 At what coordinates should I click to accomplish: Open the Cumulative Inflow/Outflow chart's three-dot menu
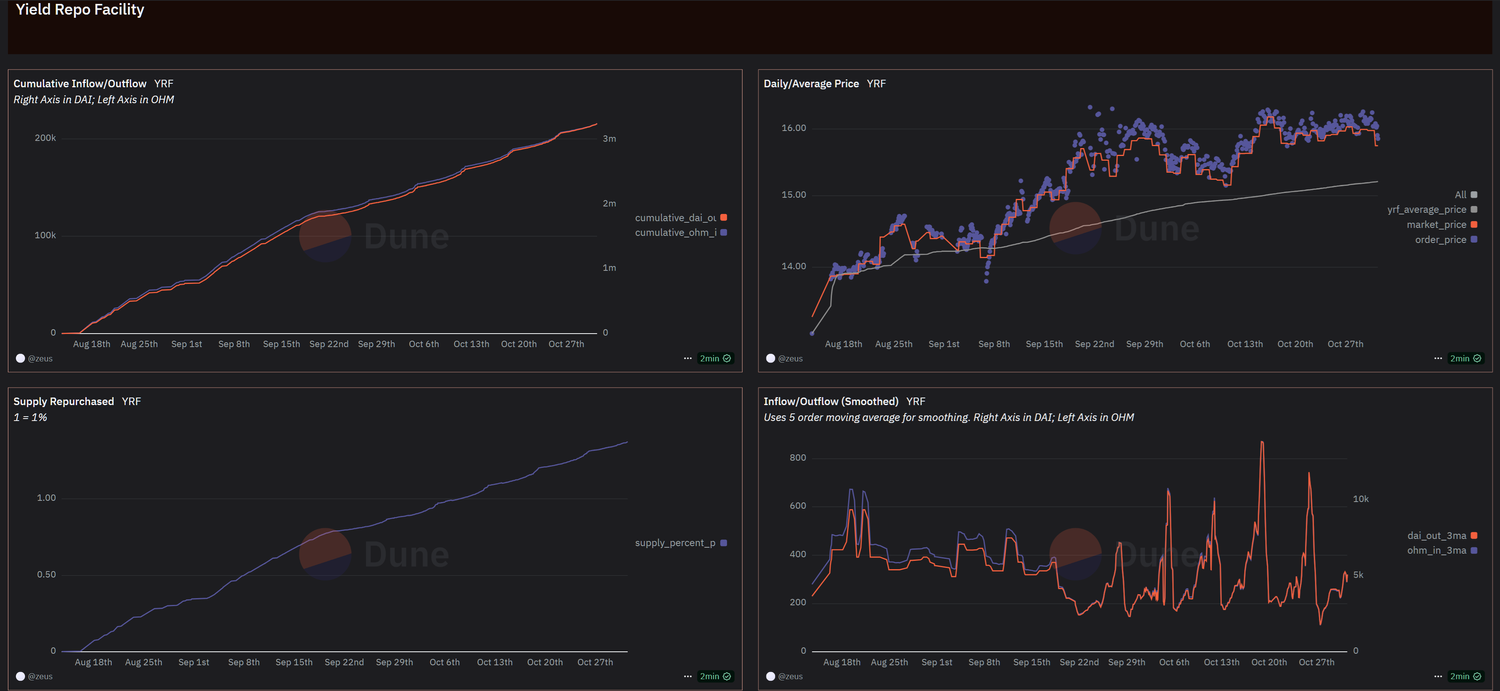[x=688, y=358]
